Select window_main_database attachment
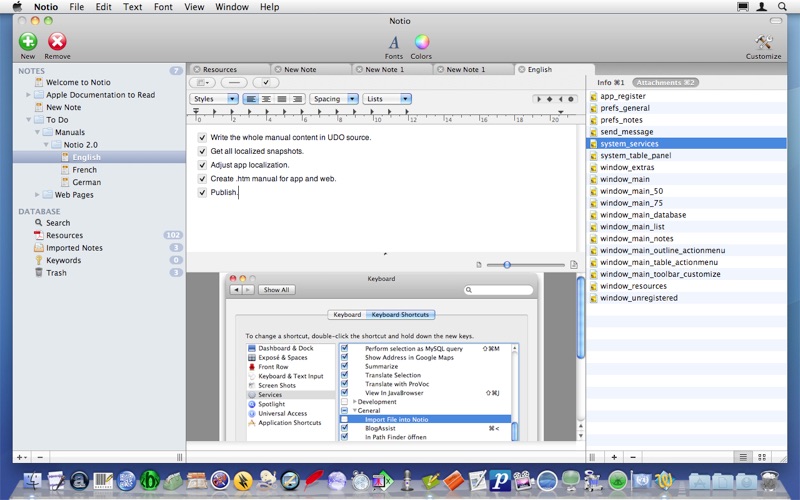The image size is (800, 500). coord(686,215)
